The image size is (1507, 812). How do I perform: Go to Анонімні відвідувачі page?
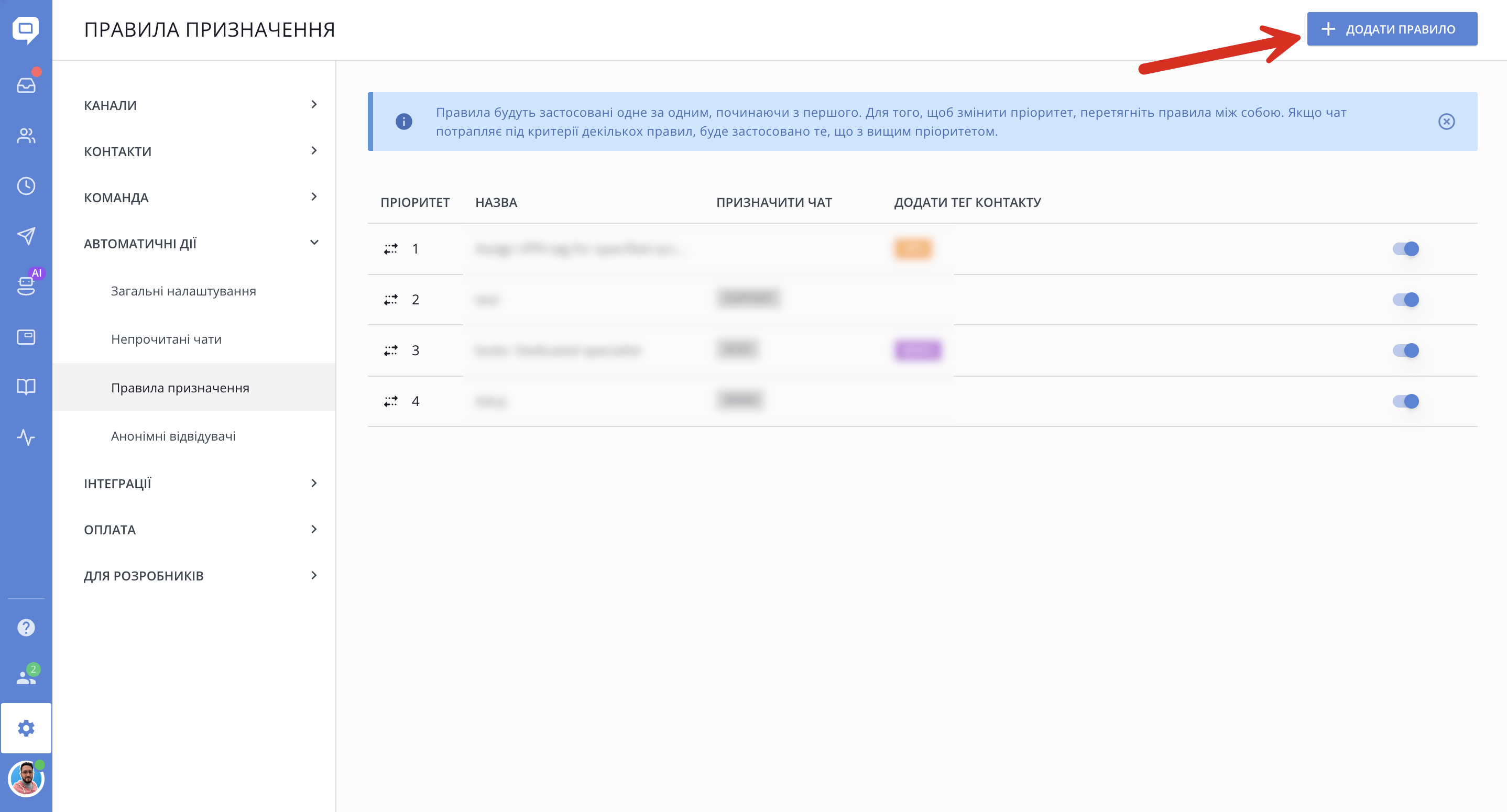click(173, 436)
